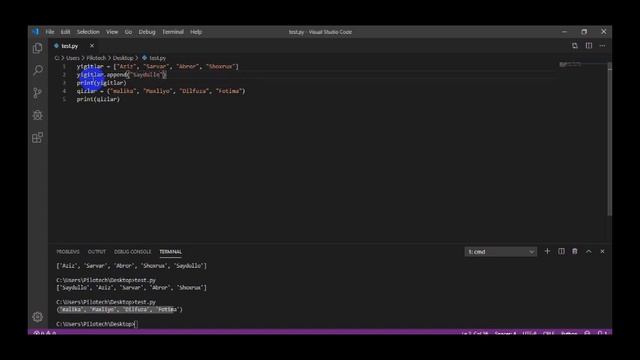Close the terminal panel
Viewport: 640px width, 360px height.
602,251
